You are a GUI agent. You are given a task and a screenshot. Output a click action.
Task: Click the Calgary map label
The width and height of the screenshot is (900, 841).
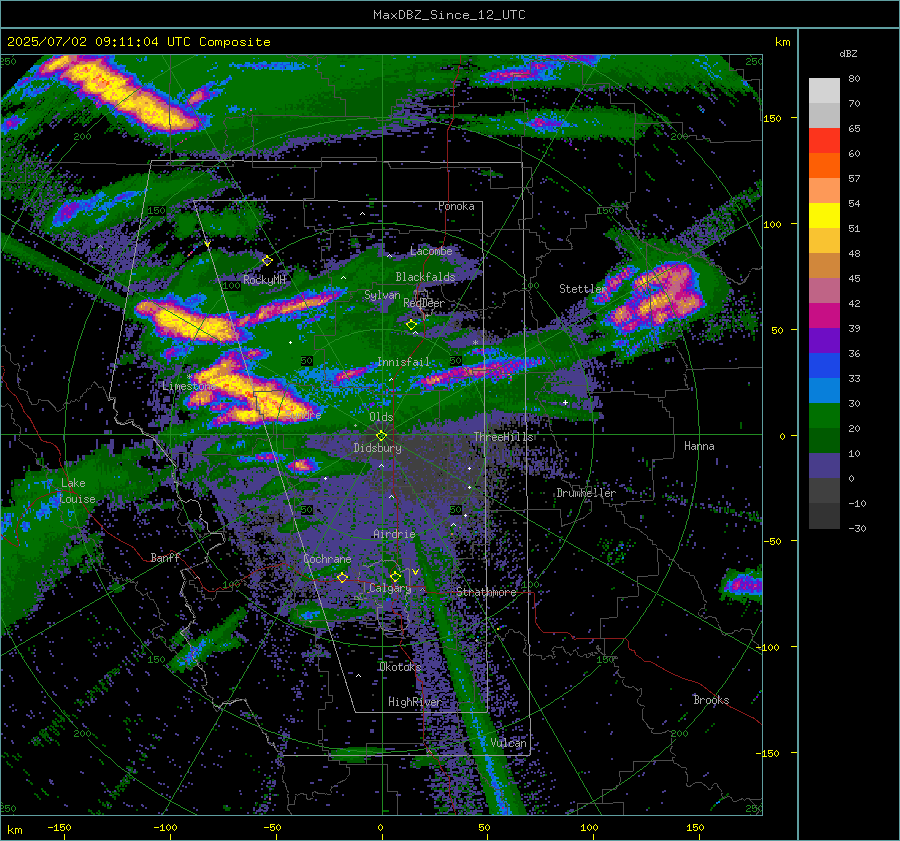click(x=390, y=588)
